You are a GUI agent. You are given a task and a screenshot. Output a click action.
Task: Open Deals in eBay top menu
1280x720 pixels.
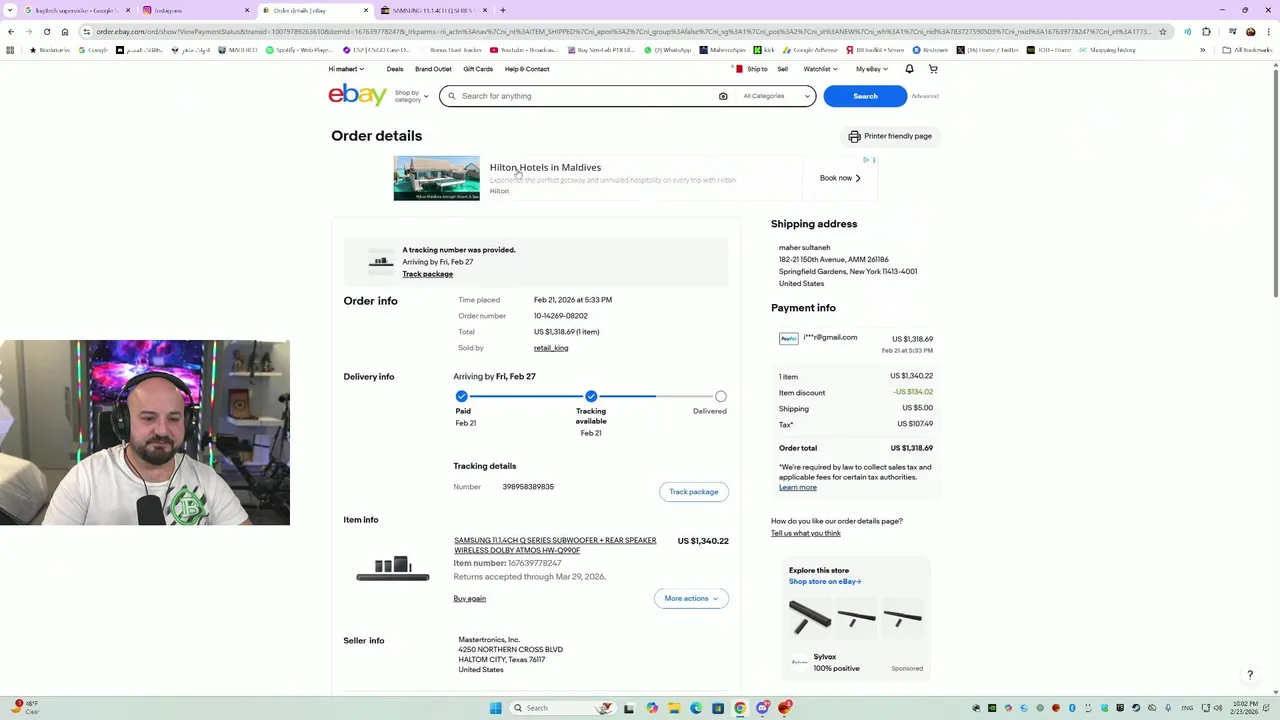coord(395,69)
